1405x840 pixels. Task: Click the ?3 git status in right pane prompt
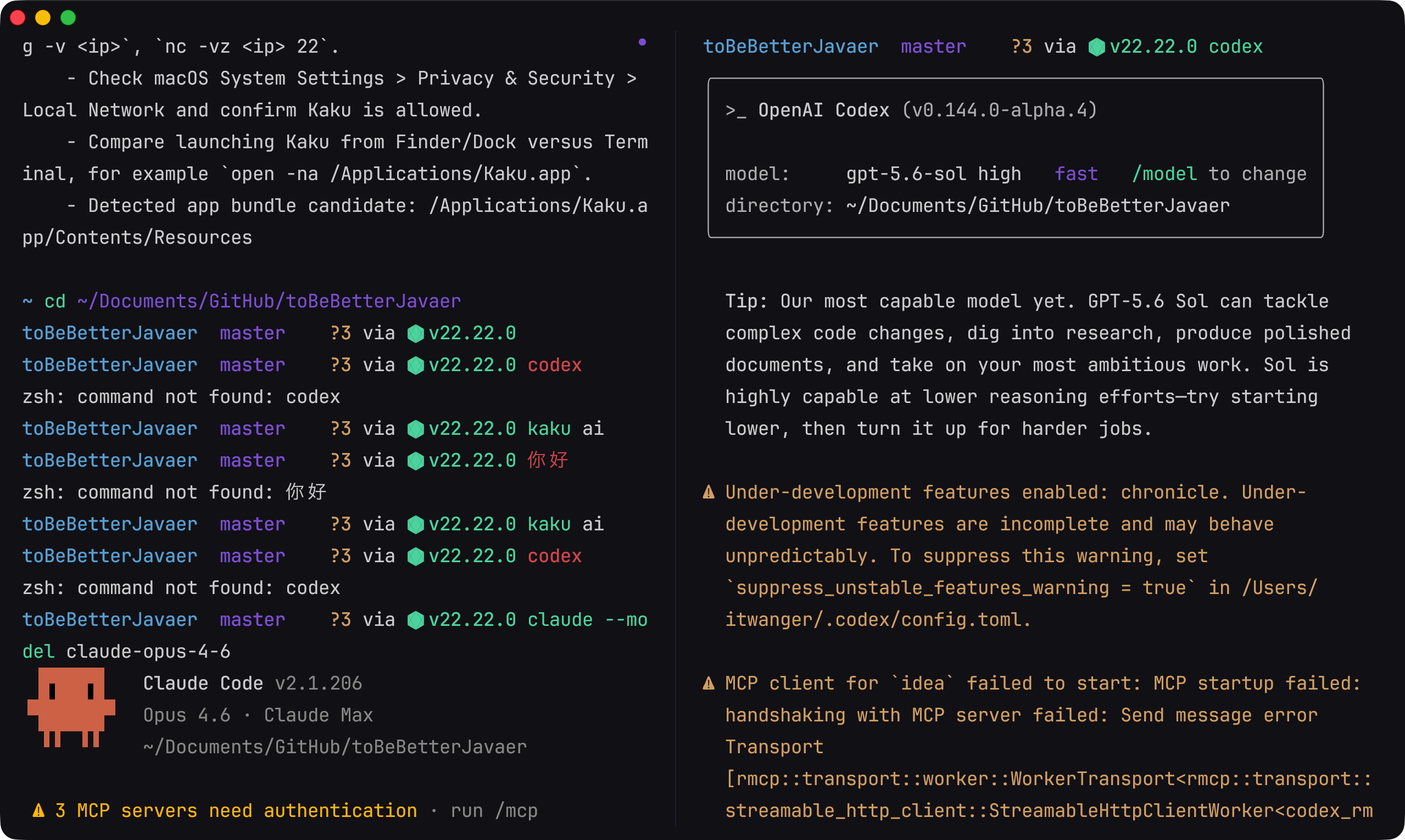click(1022, 47)
